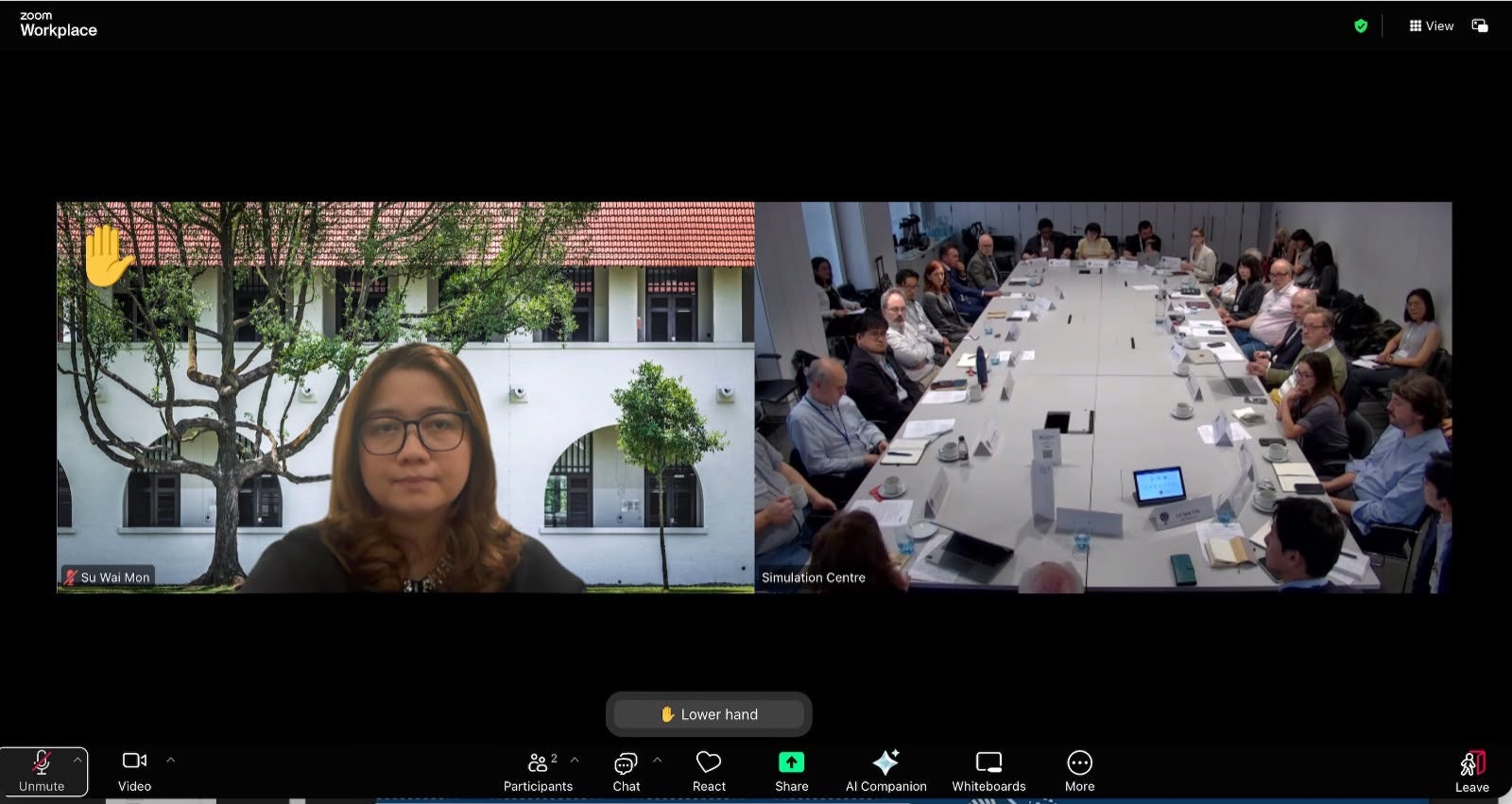Expand participants options chevron
Screen dimensions: 1512x804
click(575, 759)
